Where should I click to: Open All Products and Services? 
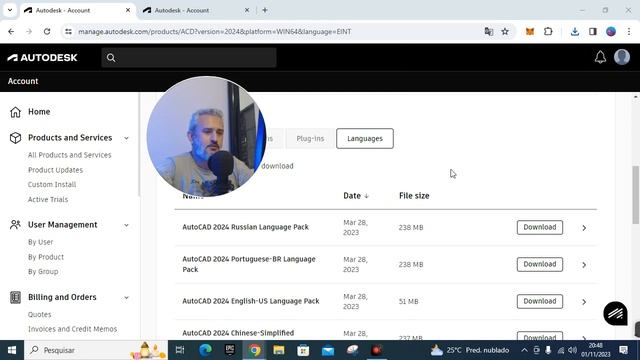69,155
